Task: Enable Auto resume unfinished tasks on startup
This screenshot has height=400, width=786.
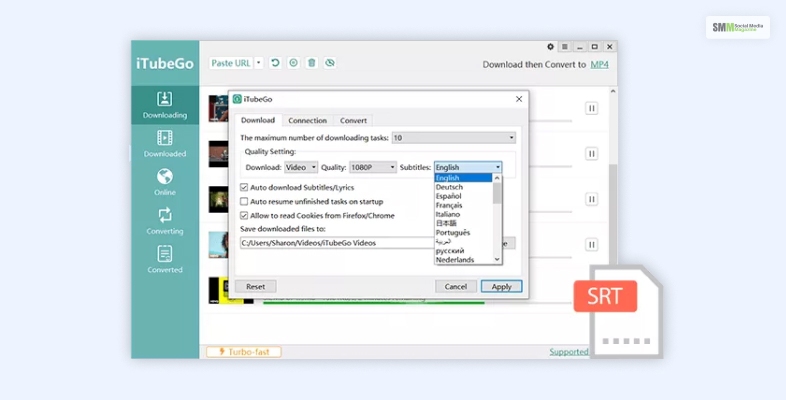Action: click(244, 202)
